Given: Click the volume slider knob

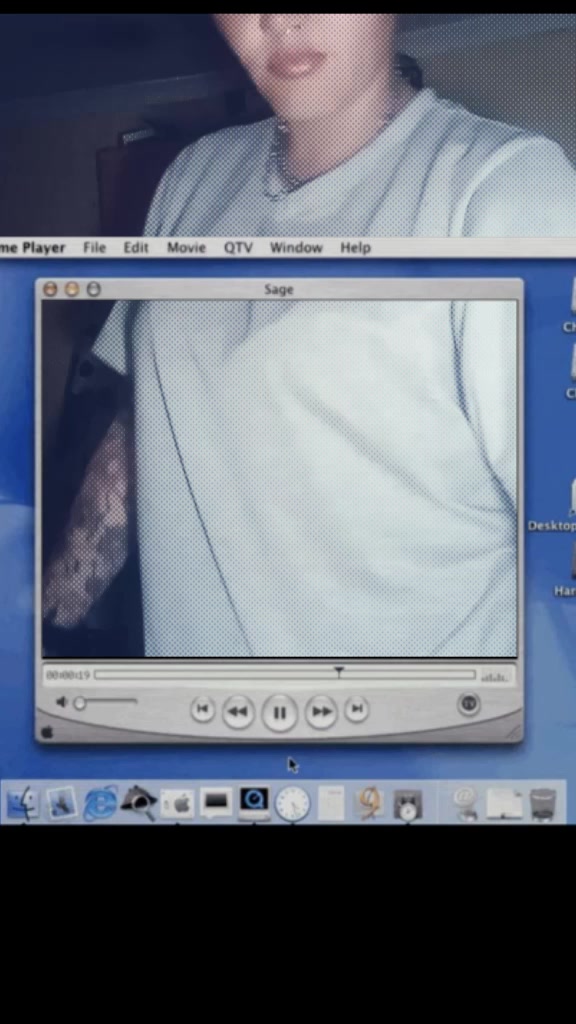Looking at the screenshot, I should (x=80, y=703).
